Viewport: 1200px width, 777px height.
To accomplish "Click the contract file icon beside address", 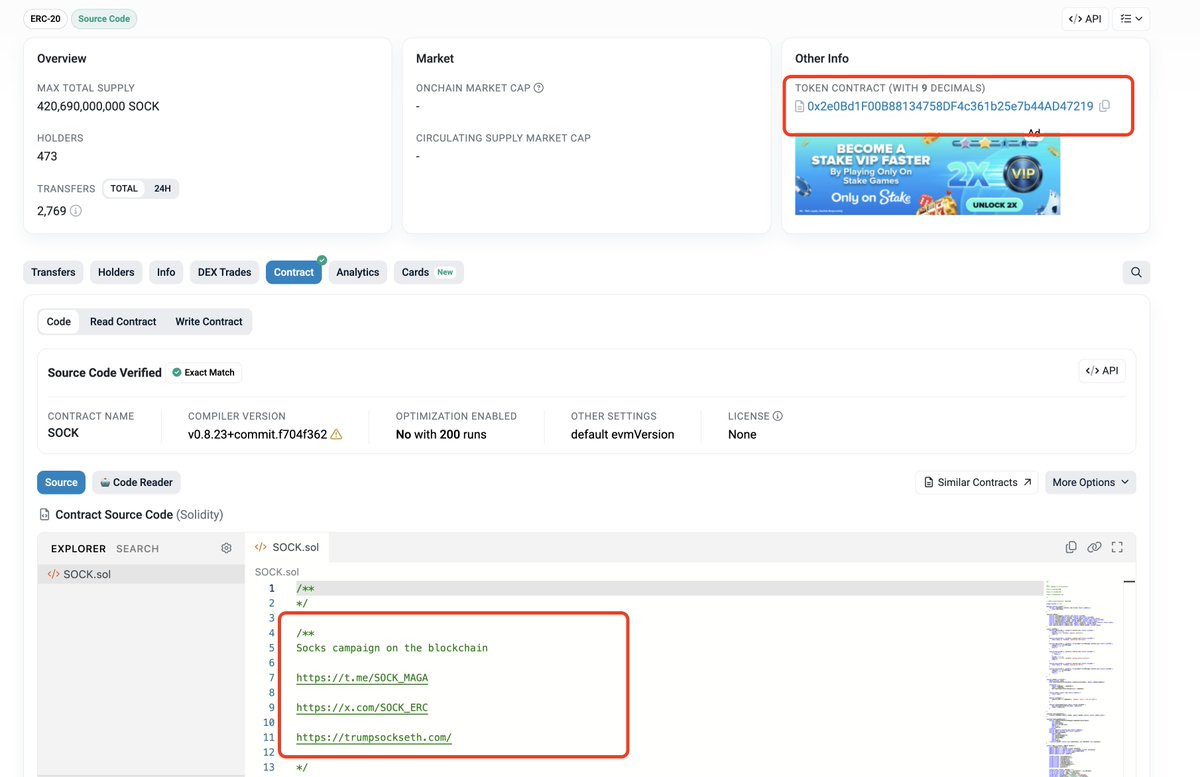I will [x=799, y=106].
